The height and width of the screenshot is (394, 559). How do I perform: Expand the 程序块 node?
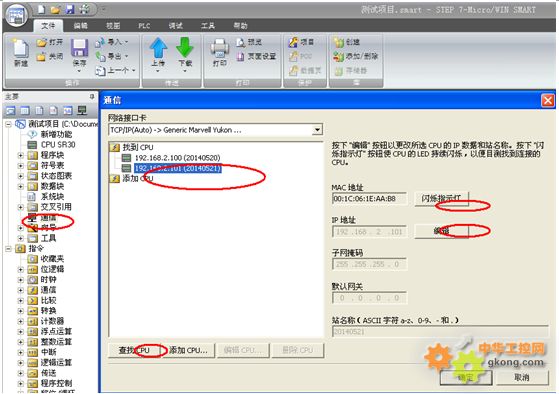21,155
